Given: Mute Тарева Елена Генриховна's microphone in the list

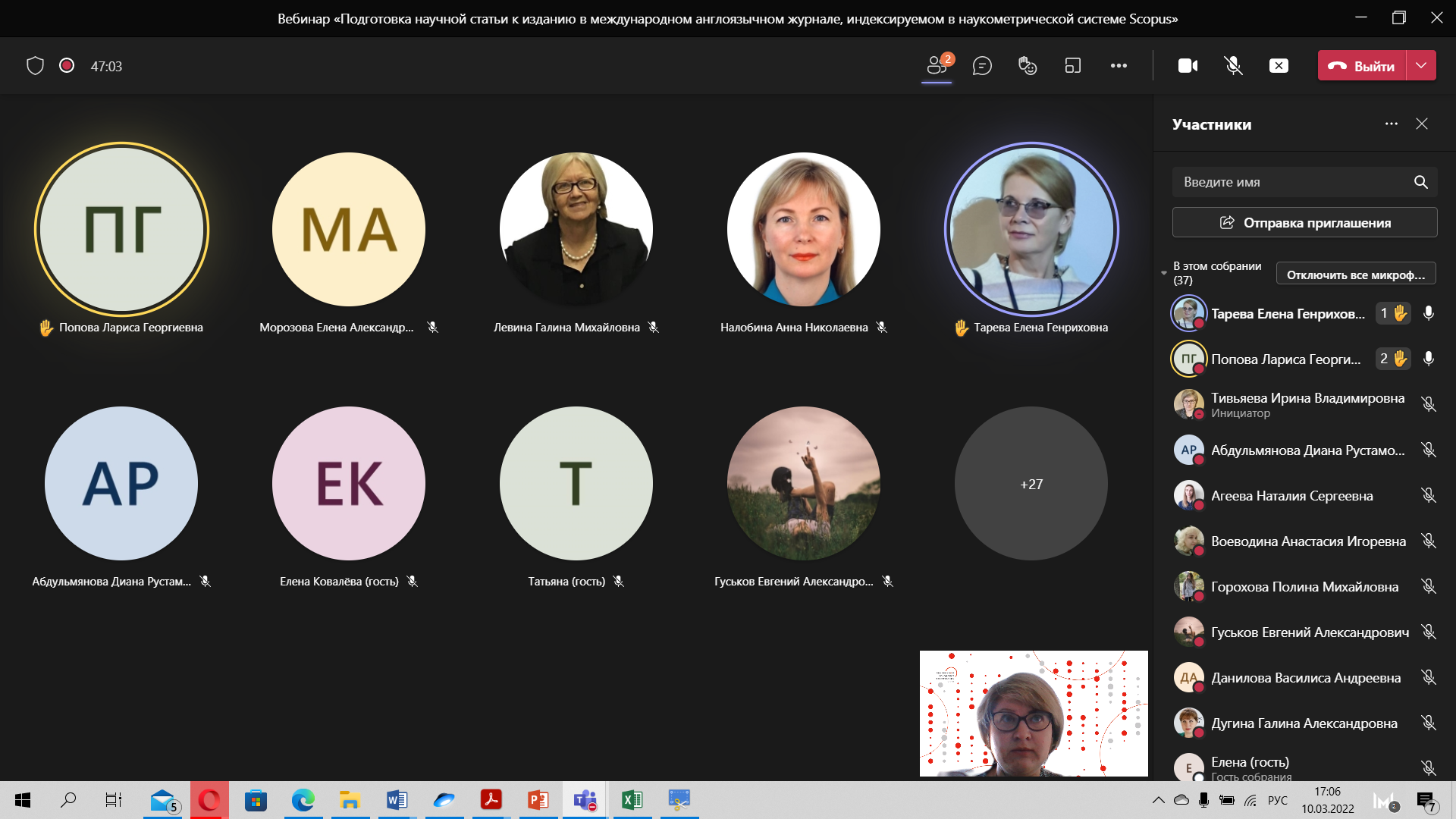Looking at the screenshot, I should 1429,313.
